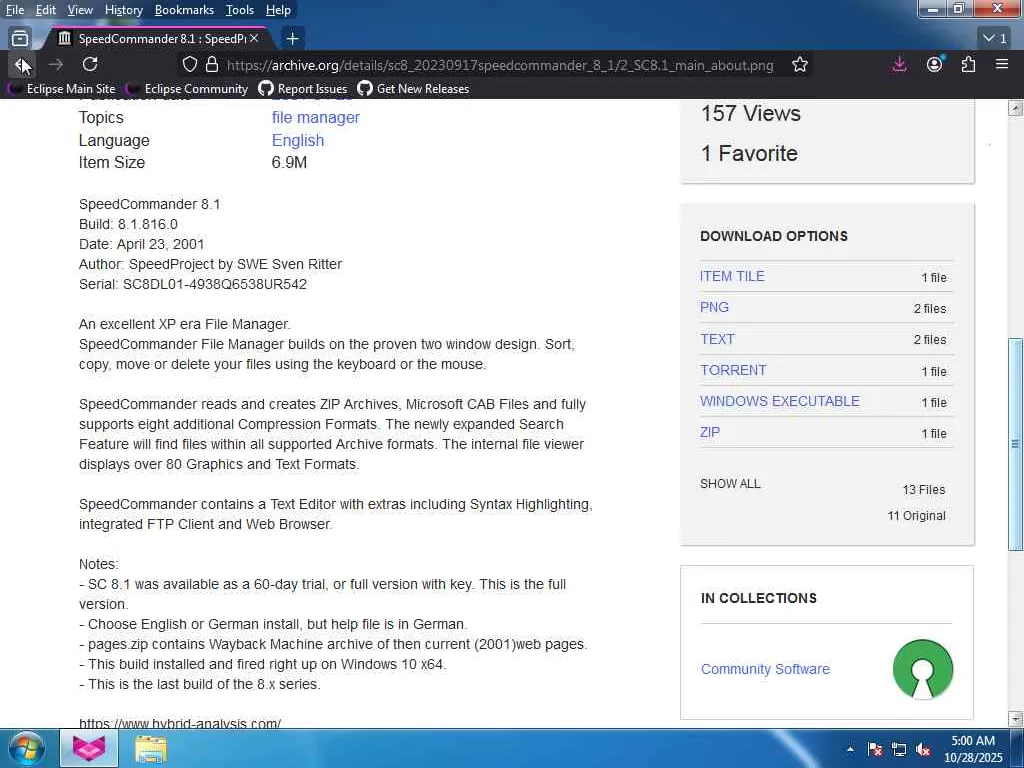Open the Edit menu
The image size is (1024, 768).
point(45,10)
